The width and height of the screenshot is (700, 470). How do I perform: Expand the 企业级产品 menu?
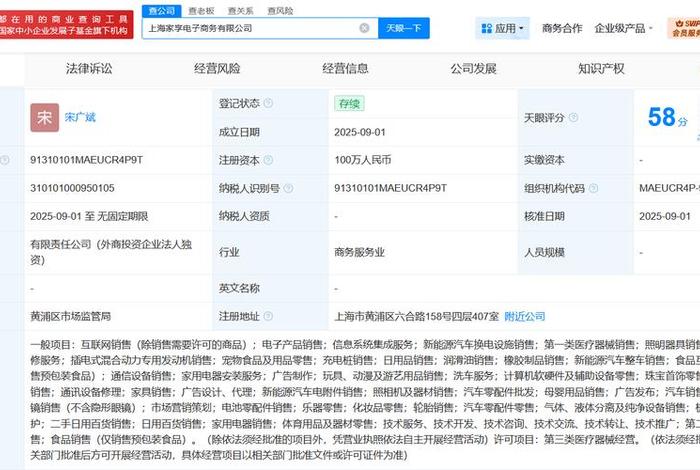pos(623,29)
